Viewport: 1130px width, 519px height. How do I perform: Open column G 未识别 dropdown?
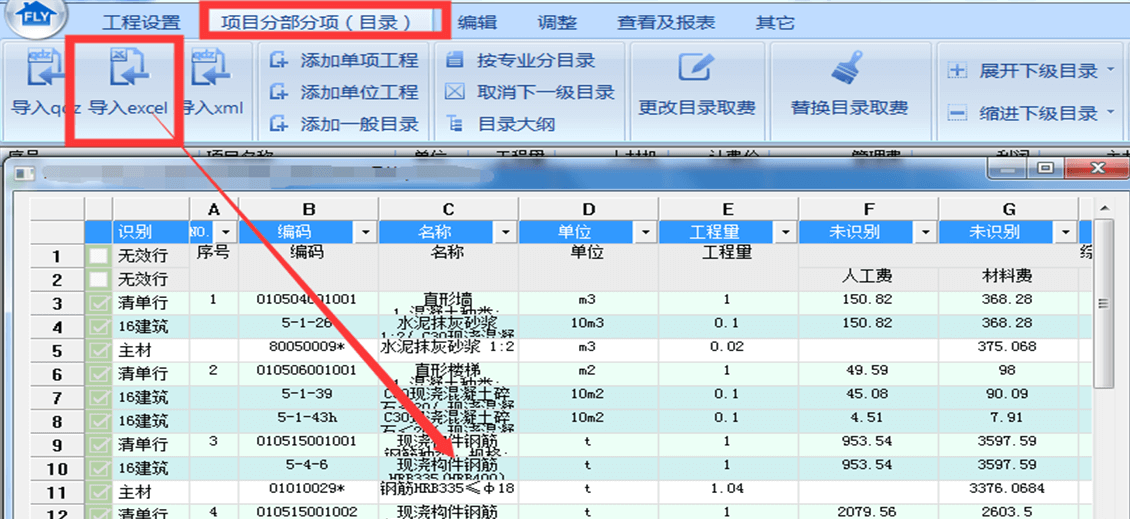pos(1066,232)
